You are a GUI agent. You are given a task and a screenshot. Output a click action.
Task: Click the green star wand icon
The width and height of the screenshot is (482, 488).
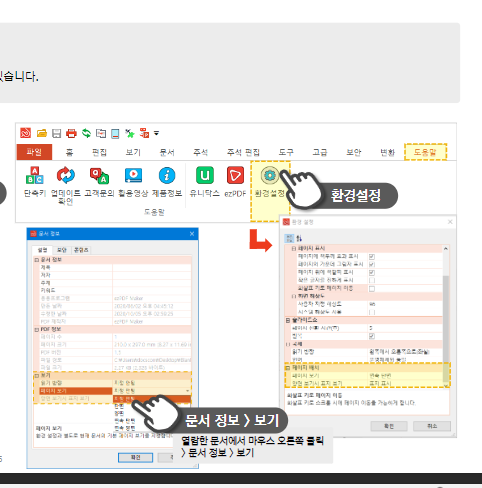click(130, 133)
